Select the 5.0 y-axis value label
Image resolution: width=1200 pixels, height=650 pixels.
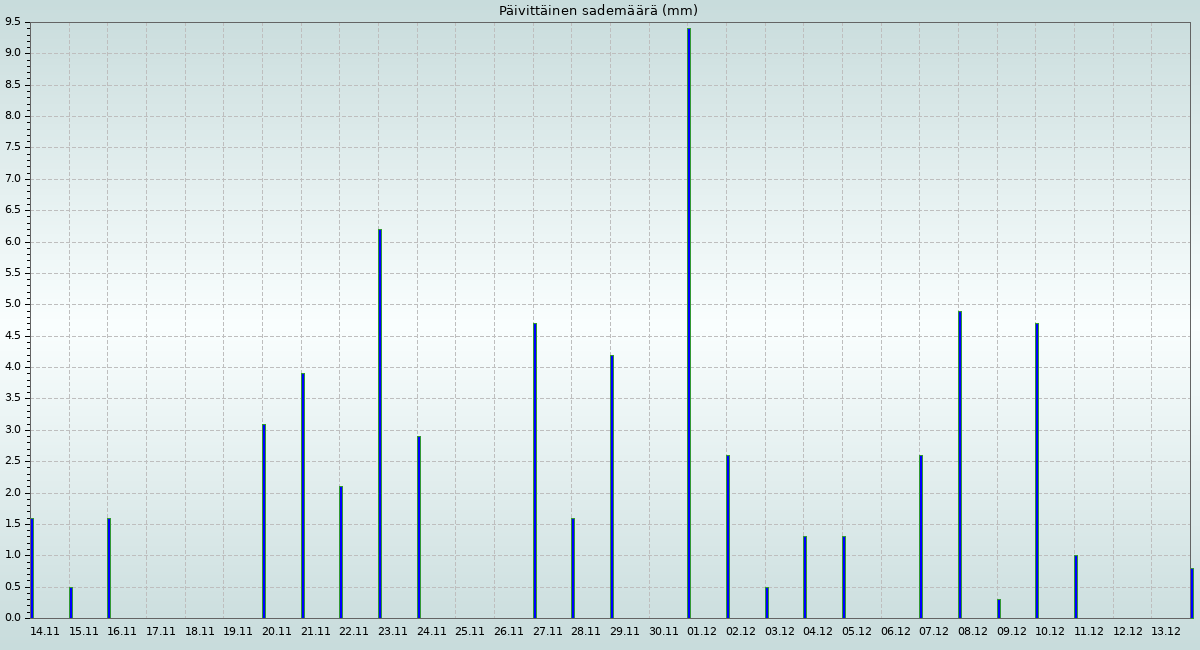tap(12, 304)
